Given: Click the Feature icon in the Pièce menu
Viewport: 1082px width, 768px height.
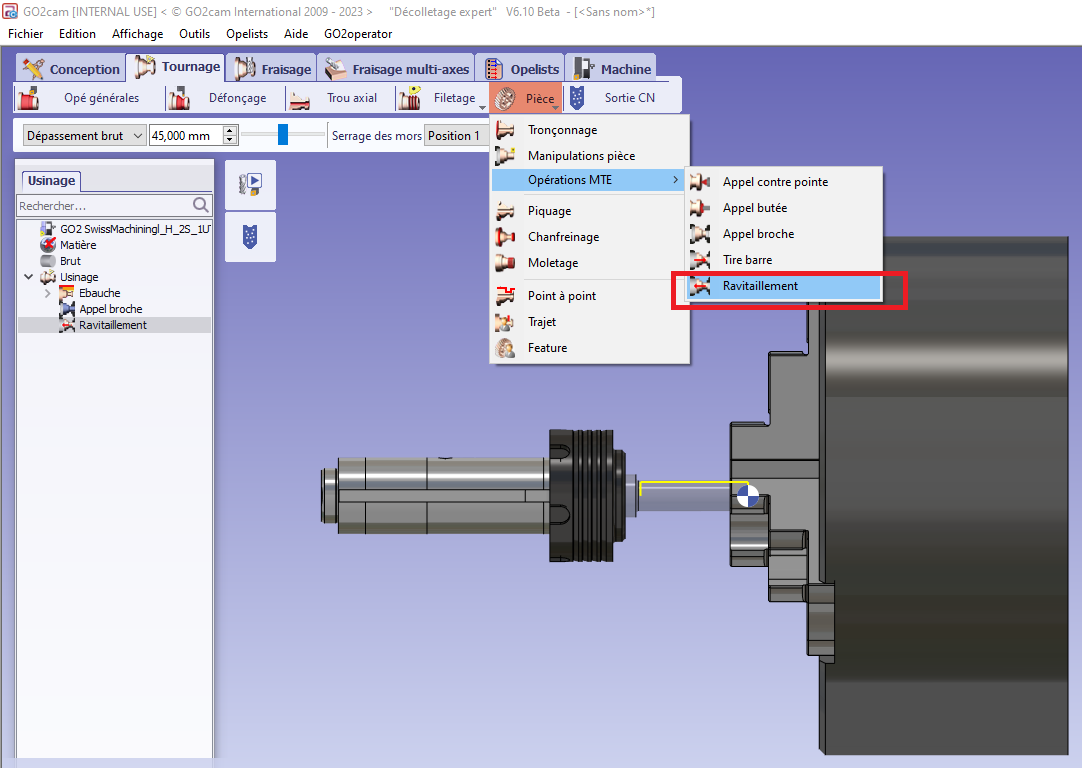Looking at the screenshot, I should coord(506,348).
